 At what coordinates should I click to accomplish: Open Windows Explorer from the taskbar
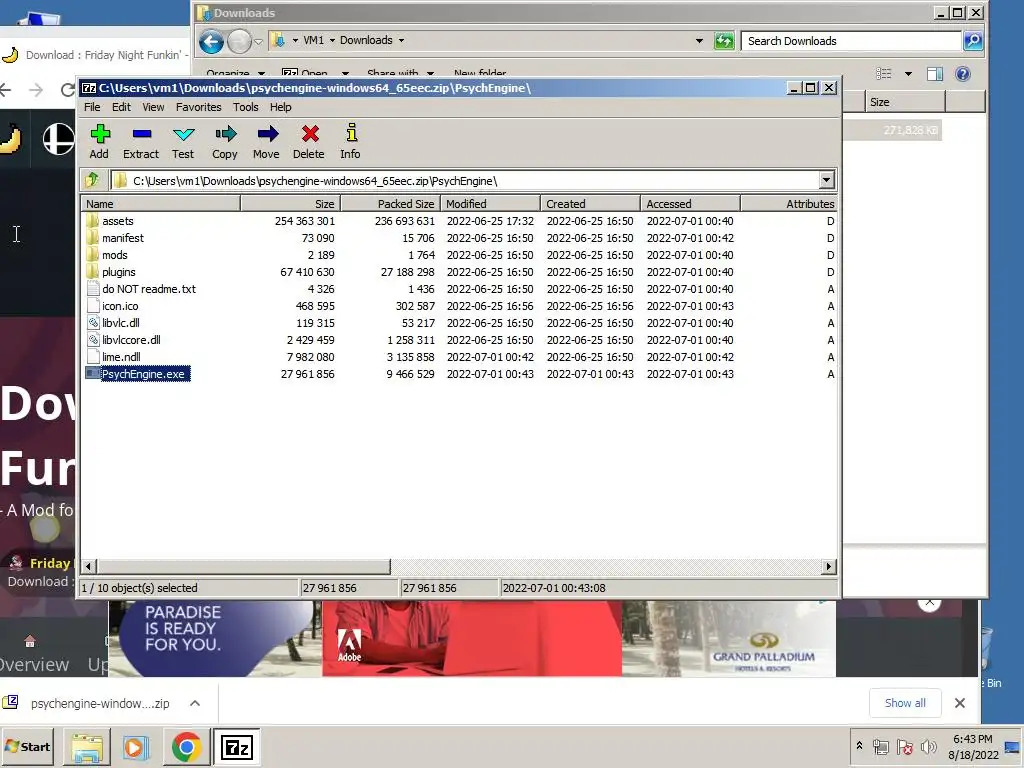(x=87, y=748)
